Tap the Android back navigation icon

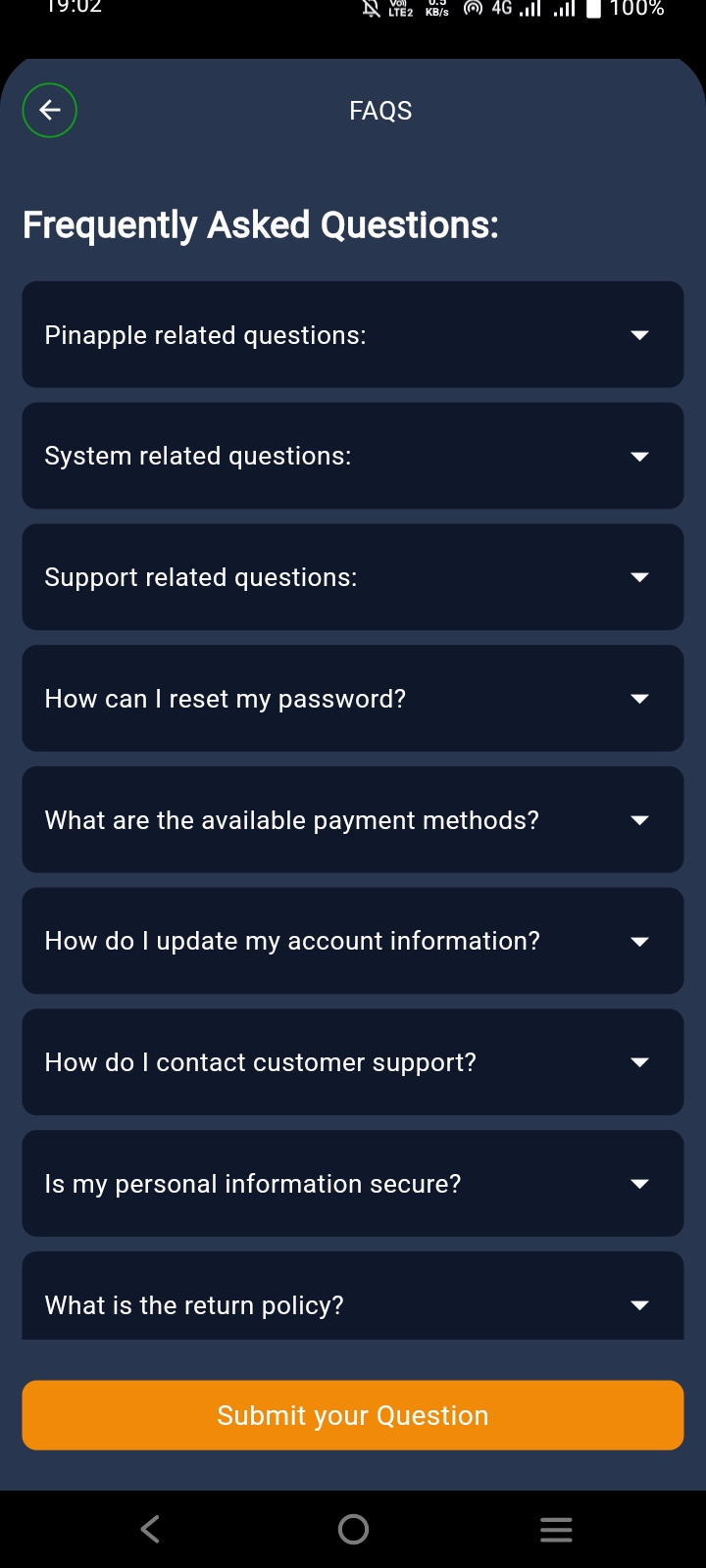[x=150, y=1529]
